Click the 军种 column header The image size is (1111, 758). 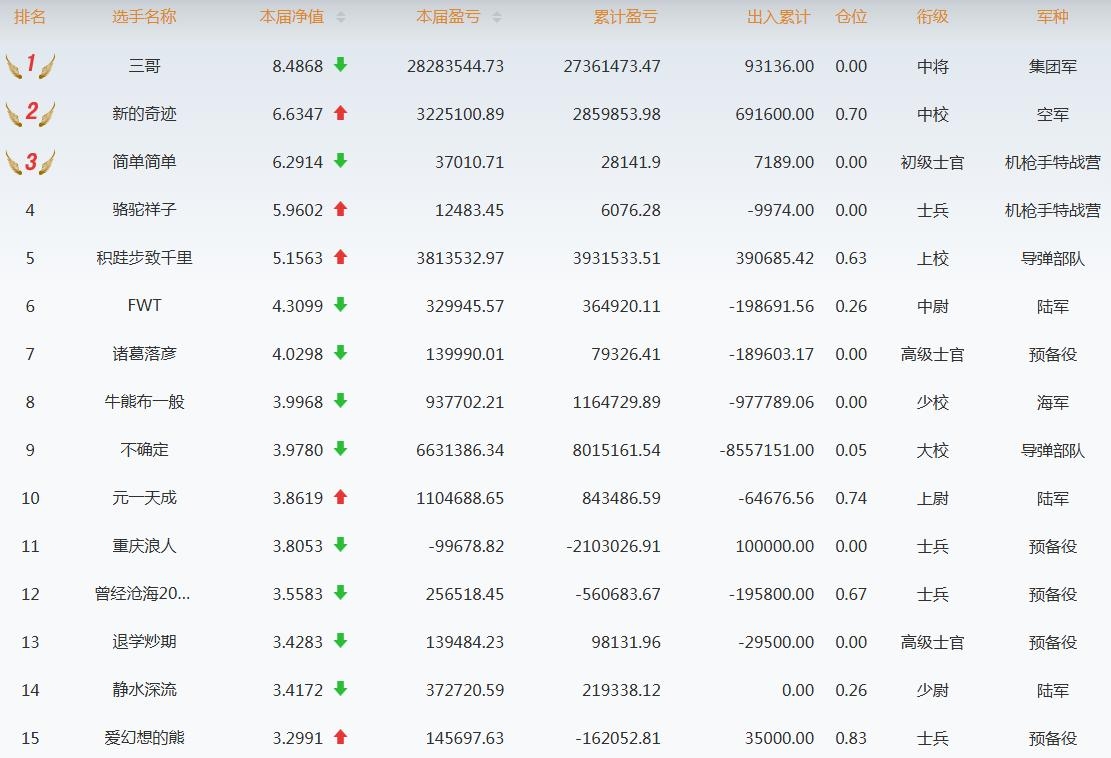[1052, 17]
